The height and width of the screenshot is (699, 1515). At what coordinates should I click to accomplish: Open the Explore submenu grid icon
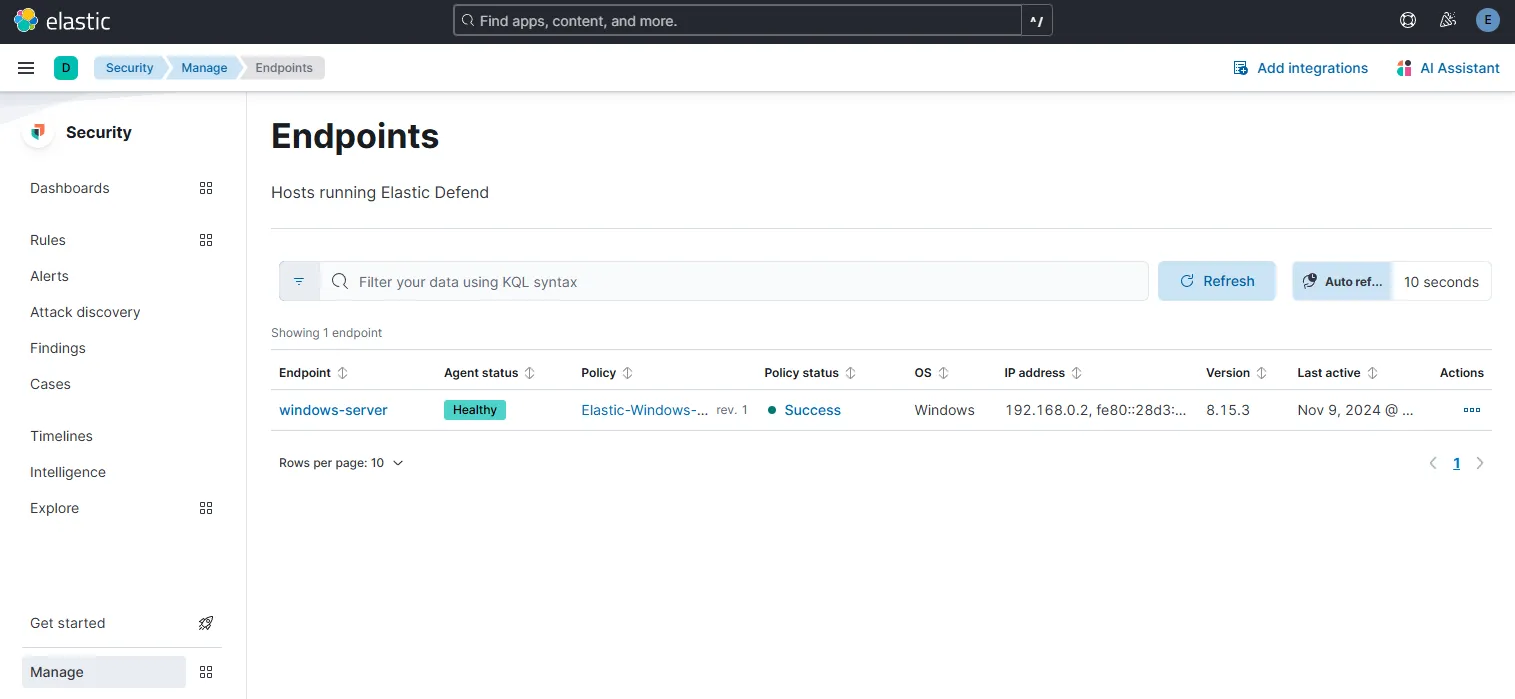point(206,508)
